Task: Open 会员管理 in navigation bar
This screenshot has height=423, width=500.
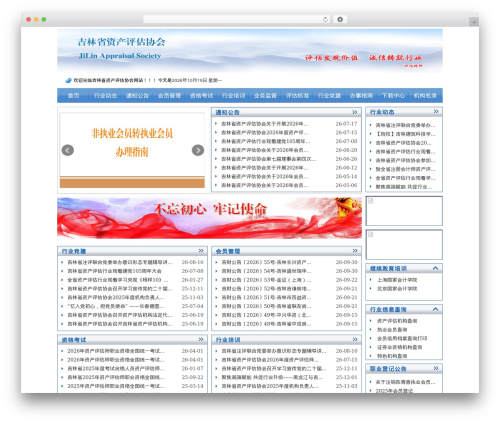Action: coord(169,96)
